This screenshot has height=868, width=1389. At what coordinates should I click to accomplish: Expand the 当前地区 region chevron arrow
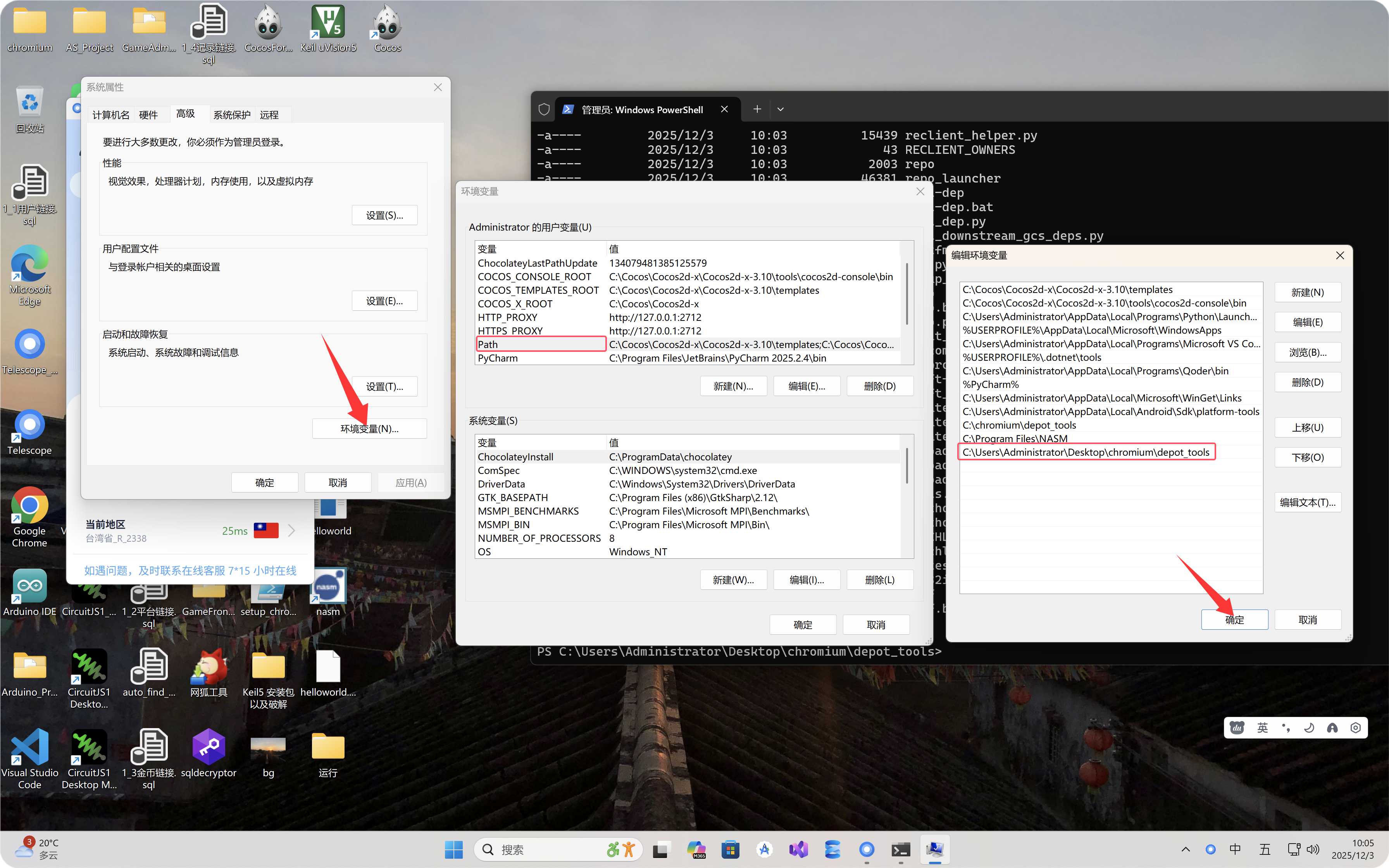(291, 530)
